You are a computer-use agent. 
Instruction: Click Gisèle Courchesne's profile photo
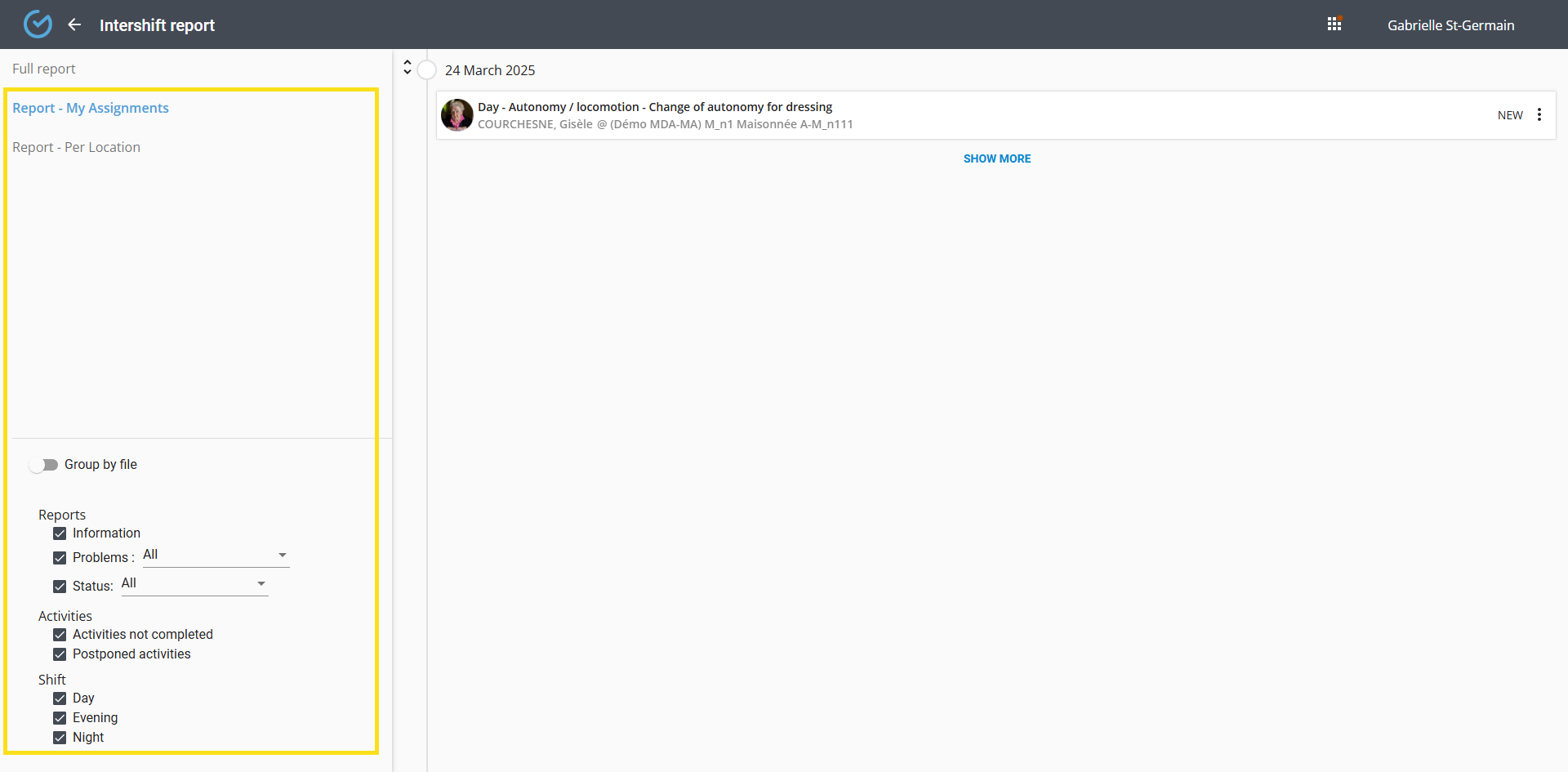click(457, 115)
